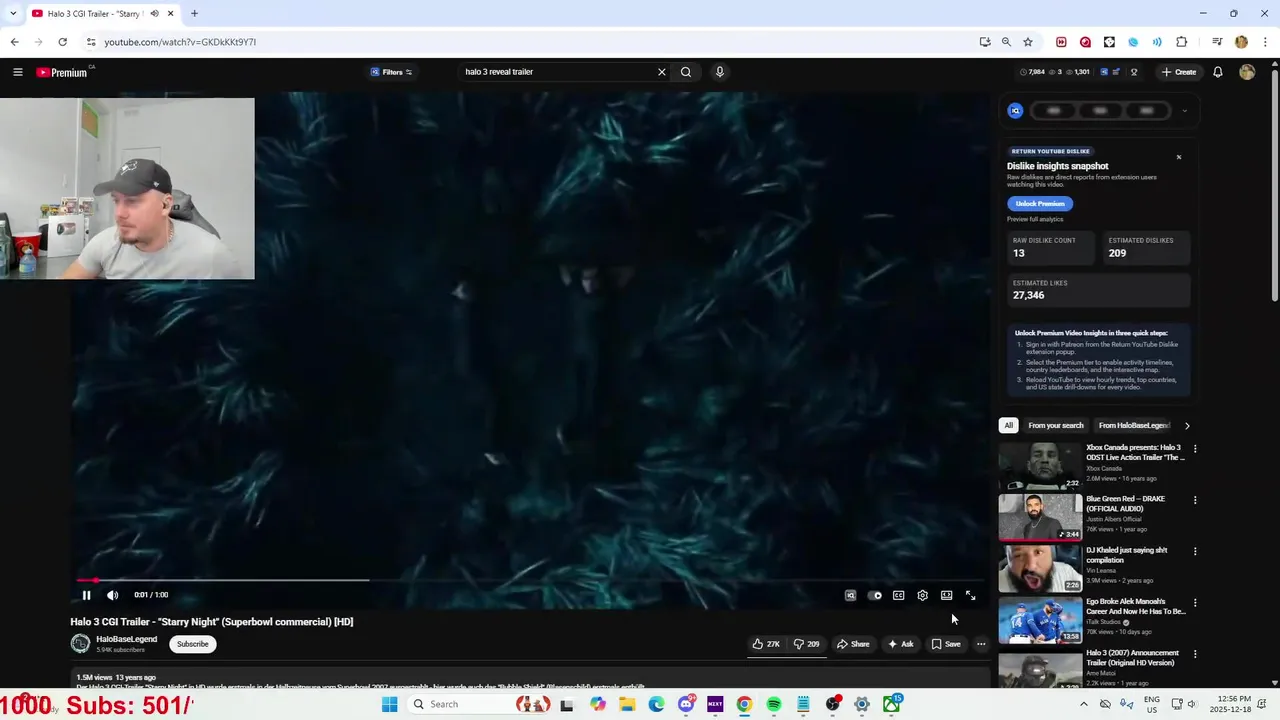The image size is (1280, 720).
Task: Open Discord from the taskbar
Action: pyautogui.click(x=686, y=704)
